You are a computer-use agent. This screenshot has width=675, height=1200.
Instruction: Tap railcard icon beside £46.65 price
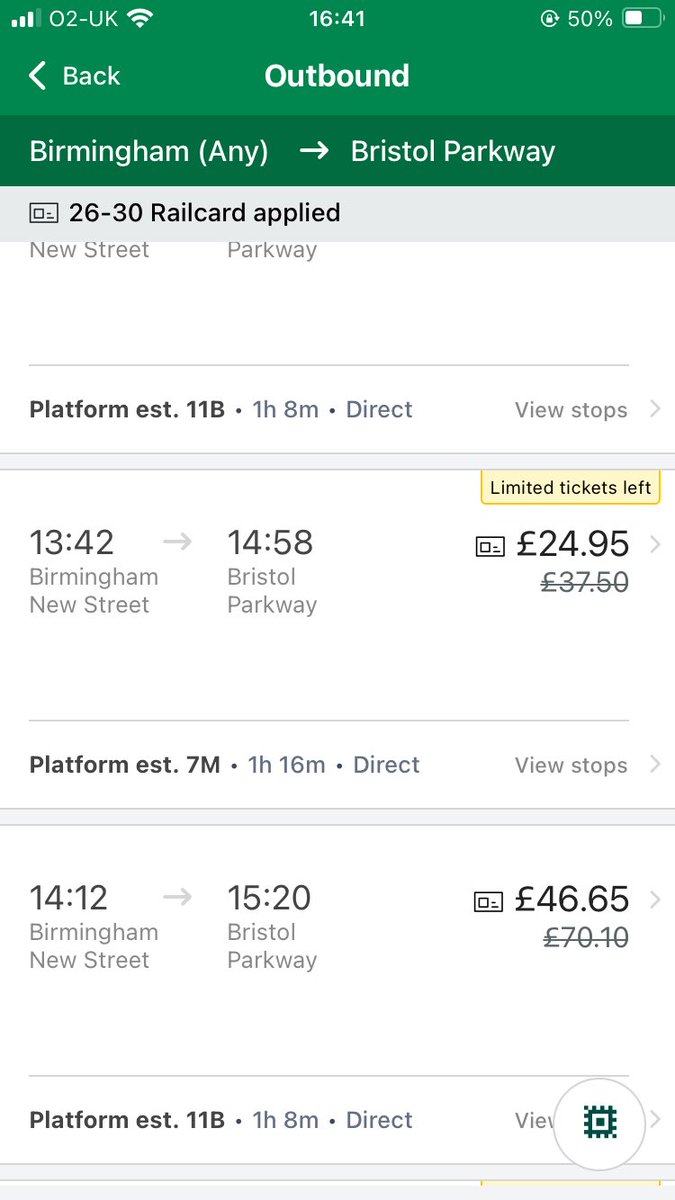coord(488,901)
